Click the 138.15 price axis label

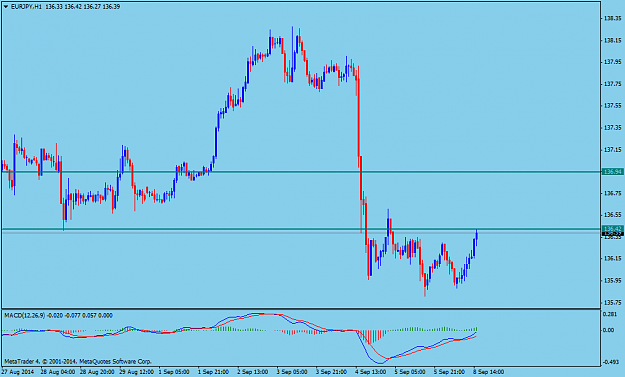coord(613,41)
